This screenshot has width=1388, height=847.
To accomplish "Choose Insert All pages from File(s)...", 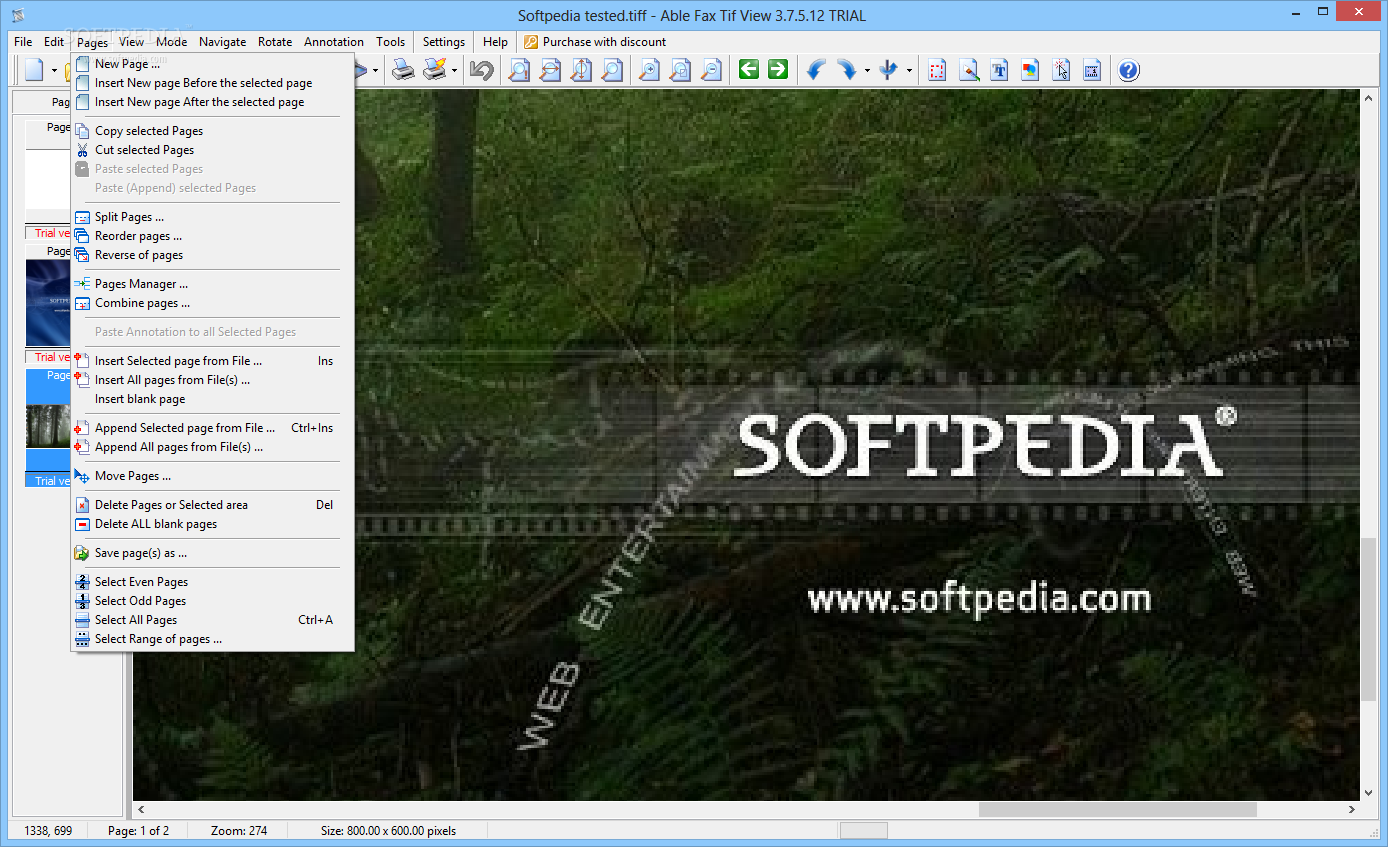I will pos(212,380).
